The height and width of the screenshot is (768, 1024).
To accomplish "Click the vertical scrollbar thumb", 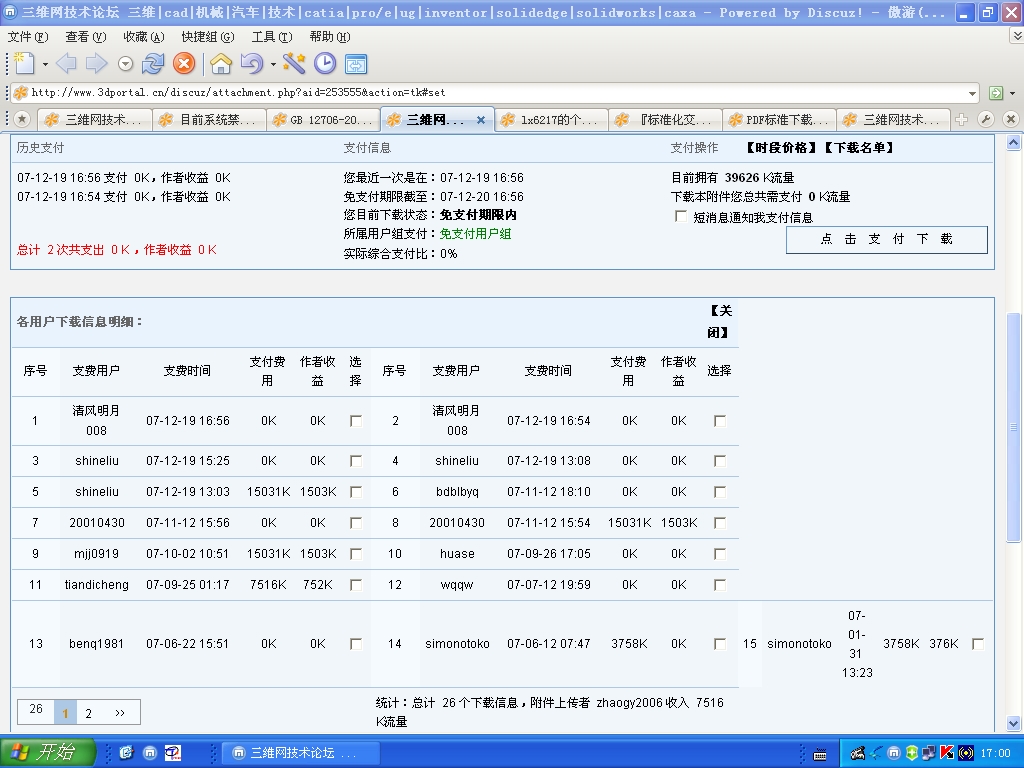I will 1014,428.
